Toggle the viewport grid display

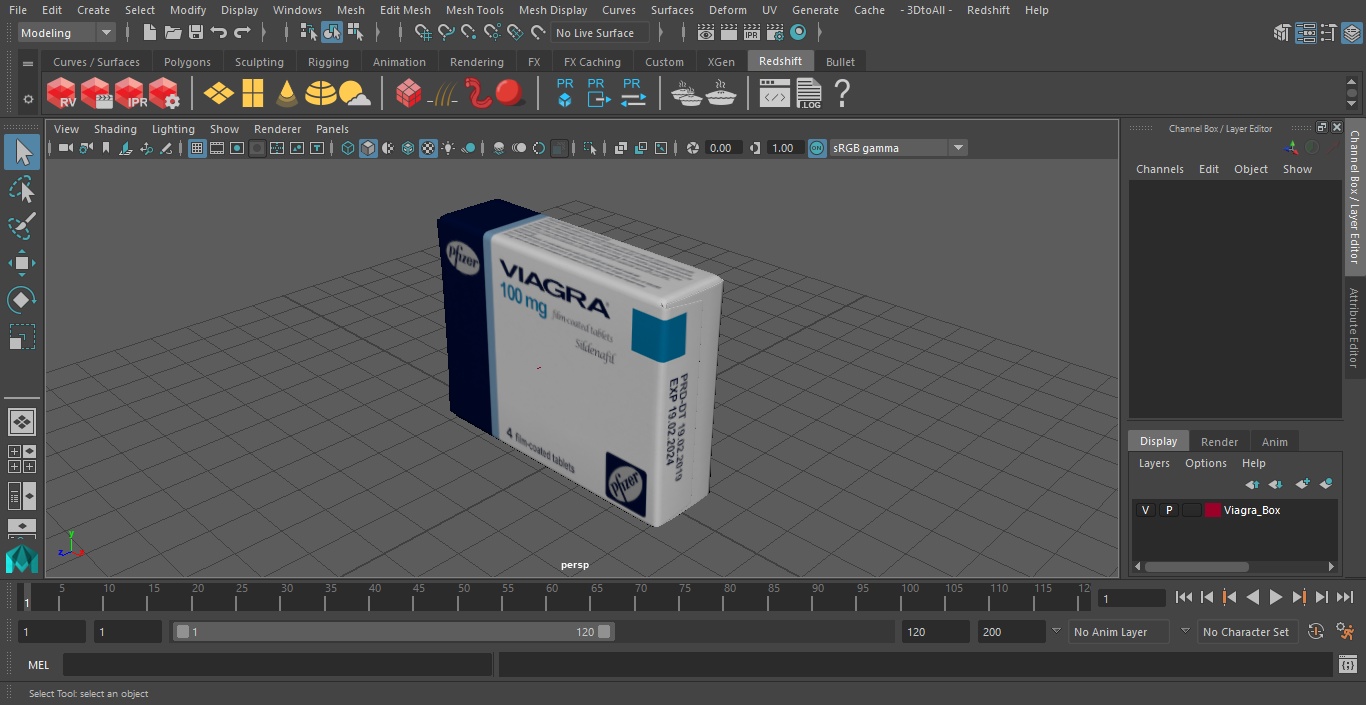(x=197, y=148)
